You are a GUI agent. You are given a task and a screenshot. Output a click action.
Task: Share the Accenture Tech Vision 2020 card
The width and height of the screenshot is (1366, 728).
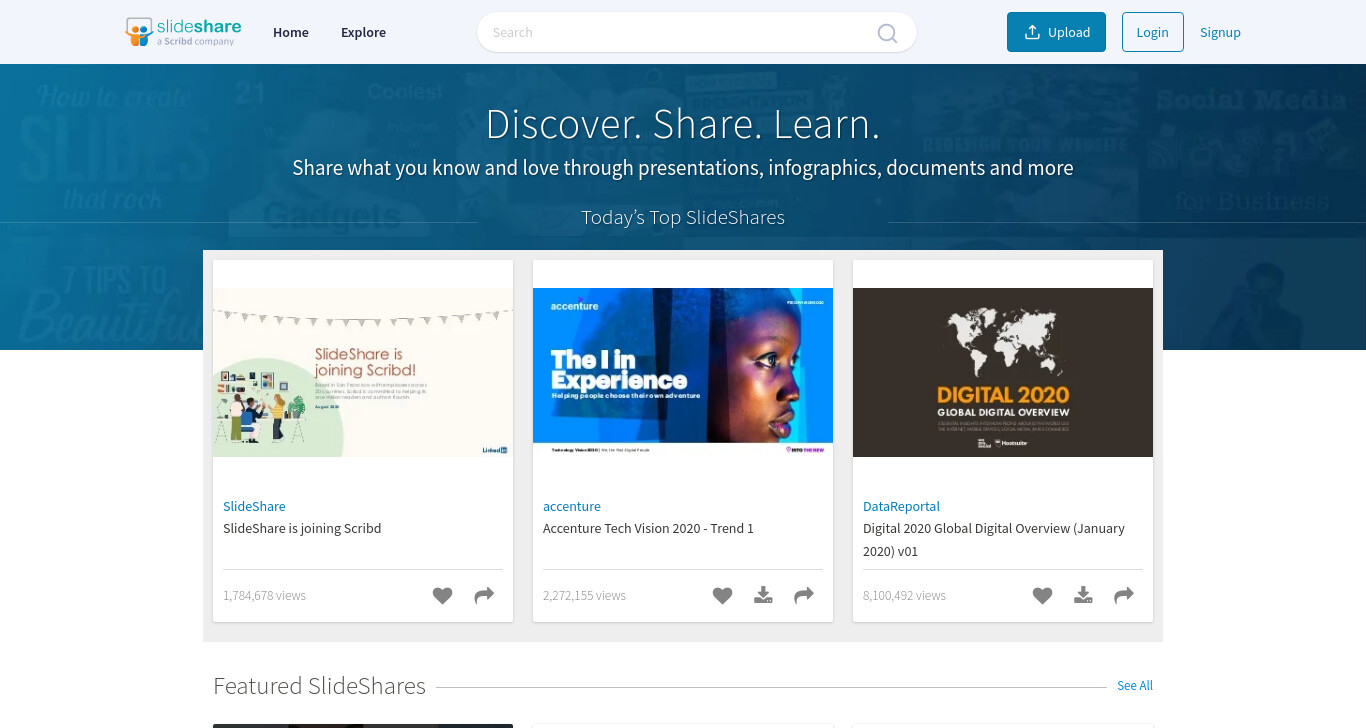804,596
